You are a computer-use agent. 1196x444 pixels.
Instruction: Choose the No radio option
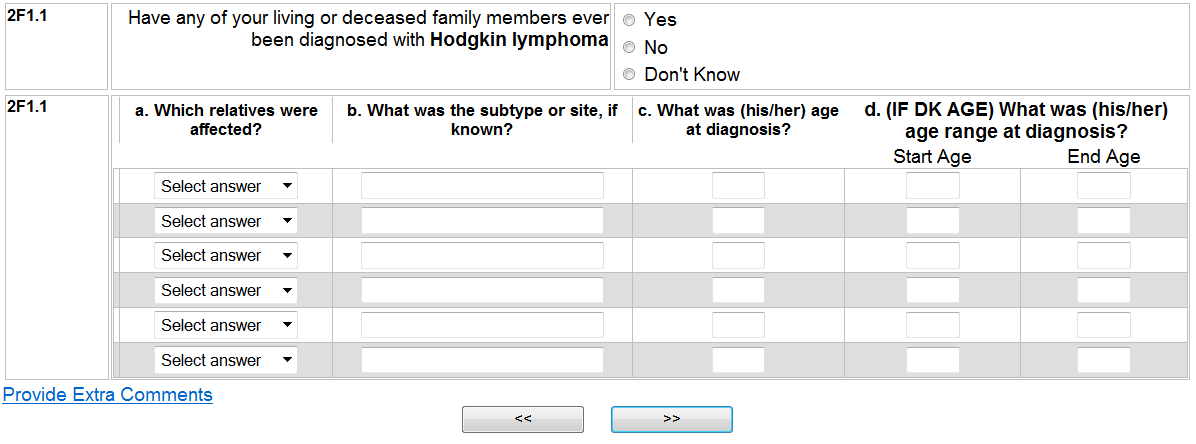click(x=629, y=47)
